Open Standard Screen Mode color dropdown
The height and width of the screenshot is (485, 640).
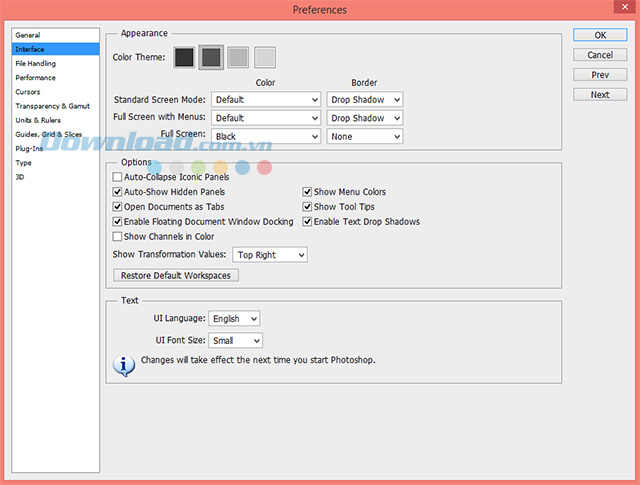pos(266,100)
